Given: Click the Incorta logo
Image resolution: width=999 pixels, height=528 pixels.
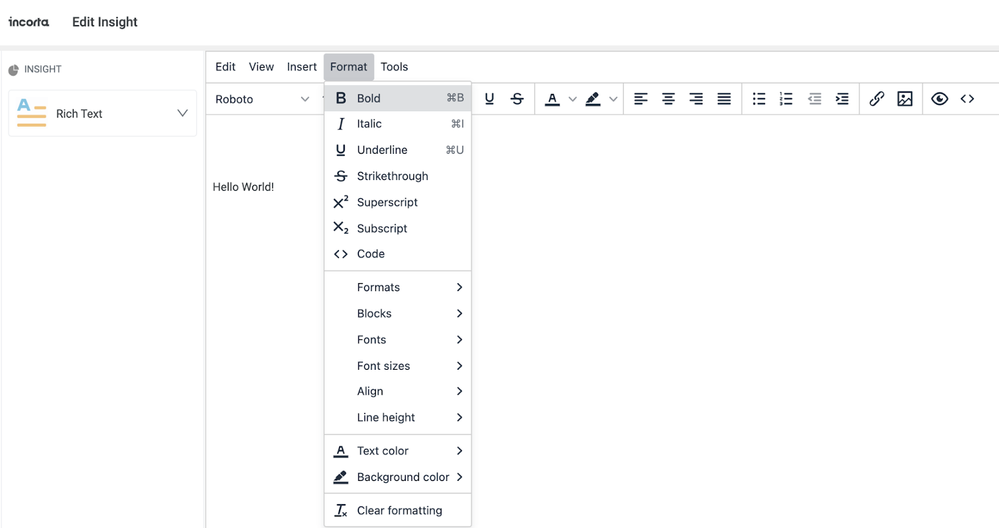Looking at the screenshot, I should pyautogui.click(x=29, y=22).
